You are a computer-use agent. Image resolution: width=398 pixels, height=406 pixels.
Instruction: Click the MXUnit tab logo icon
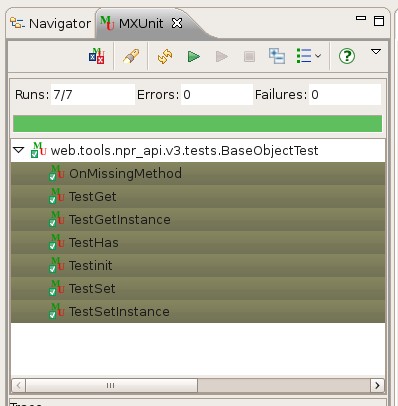pyautogui.click(x=107, y=23)
